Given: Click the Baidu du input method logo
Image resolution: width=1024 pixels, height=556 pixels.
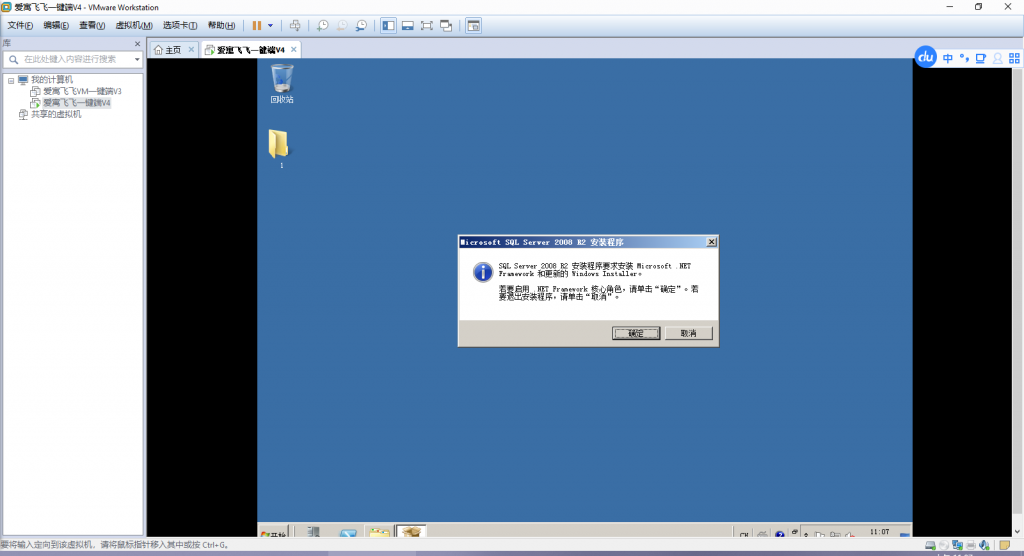Looking at the screenshot, I should (925, 57).
